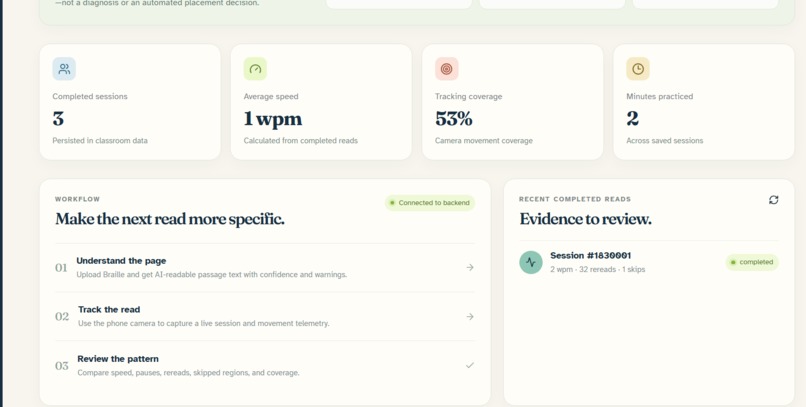Screen dimensions: 806x407
Task: Click the 'Persisted in classroom data' caption
Action: click(x=100, y=141)
